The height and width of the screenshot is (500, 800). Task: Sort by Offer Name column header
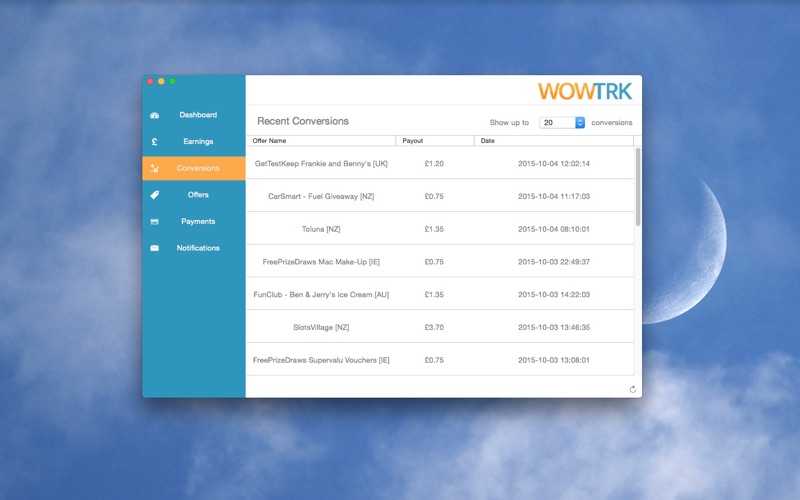point(320,141)
